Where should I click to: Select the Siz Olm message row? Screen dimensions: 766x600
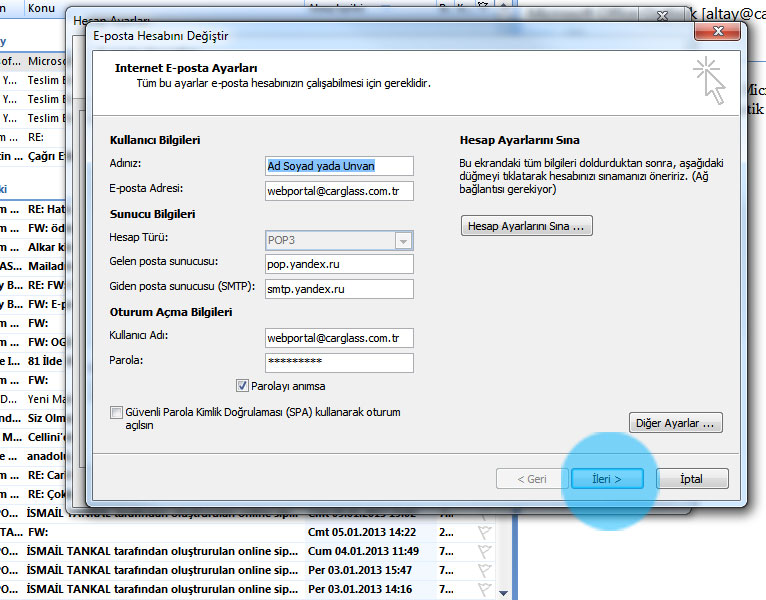click(x=33, y=418)
